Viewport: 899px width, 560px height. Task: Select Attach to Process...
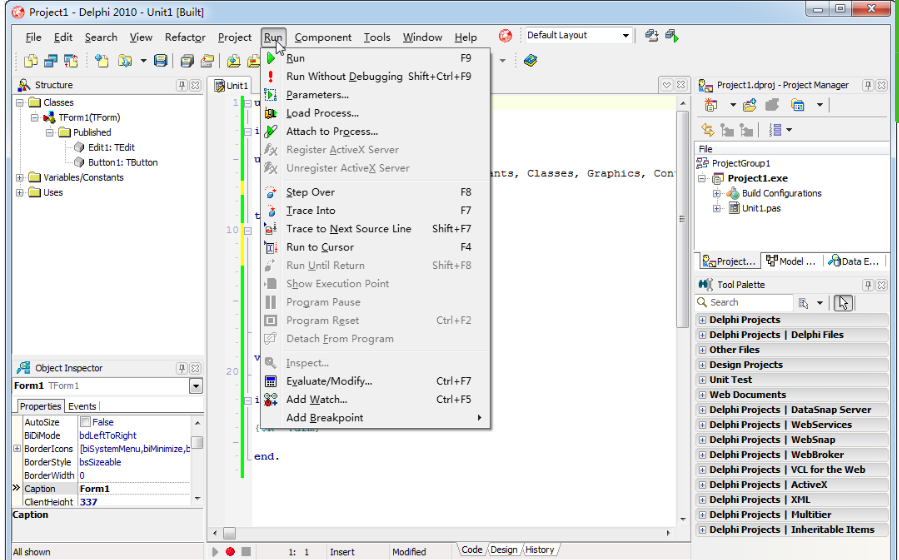376,131
